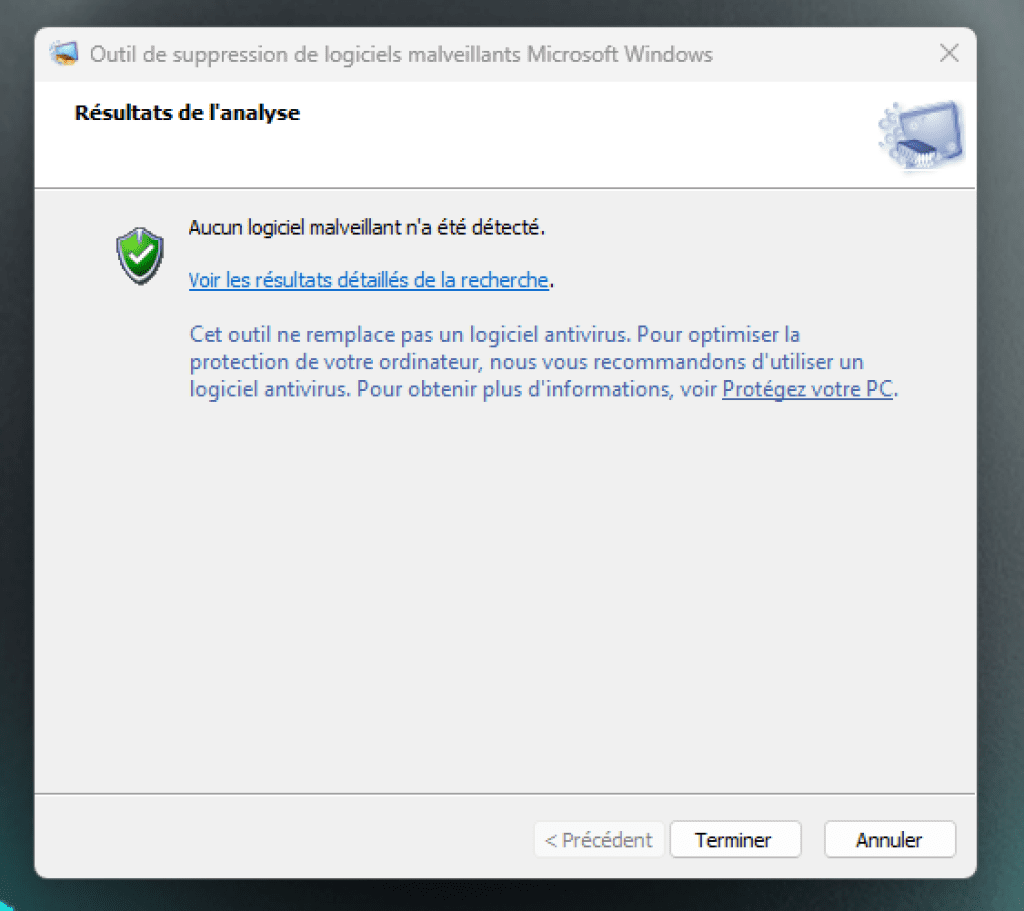Image resolution: width=1024 pixels, height=911 pixels.
Task: Click the computer scan header icon
Action: click(921, 135)
